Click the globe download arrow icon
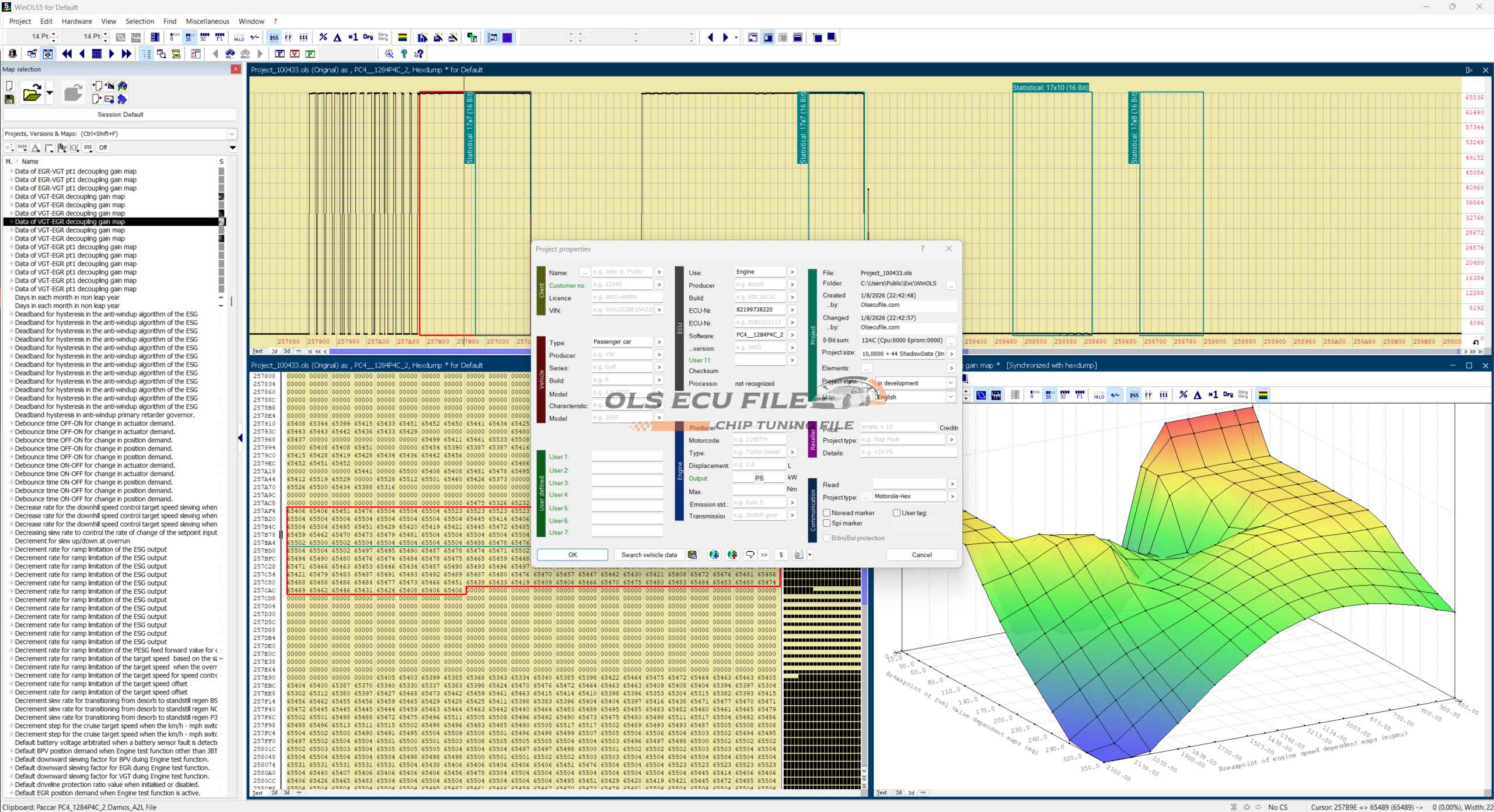Image resolution: width=1494 pixels, height=812 pixels. click(714, 555)
